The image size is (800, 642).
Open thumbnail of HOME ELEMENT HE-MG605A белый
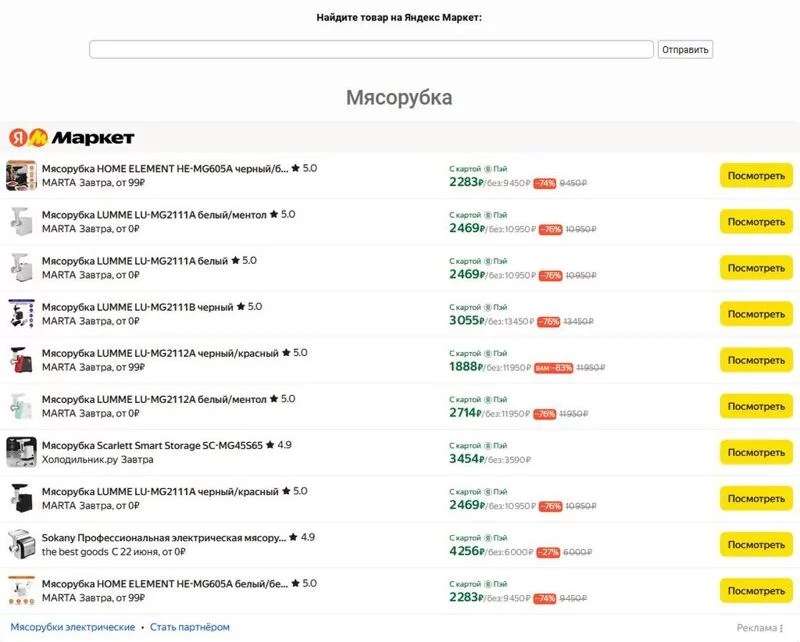pyautogui.click(x=21, y=590)
